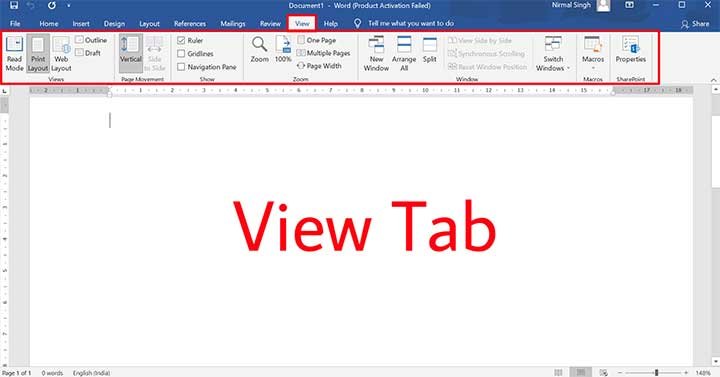This screenshot has width=720, height=377.
Task: Open Ribbon Display Options icon
Action: tap(630, 5)
